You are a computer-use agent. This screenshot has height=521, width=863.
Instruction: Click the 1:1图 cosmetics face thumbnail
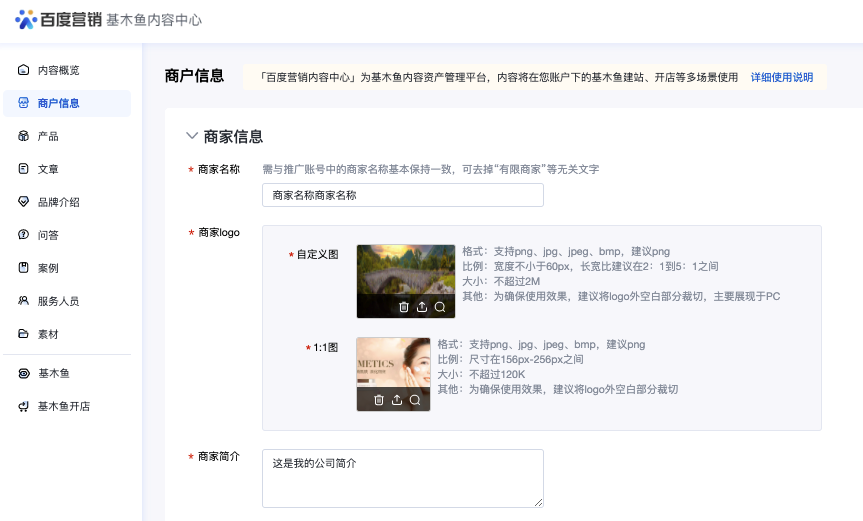tap(394, 374)
